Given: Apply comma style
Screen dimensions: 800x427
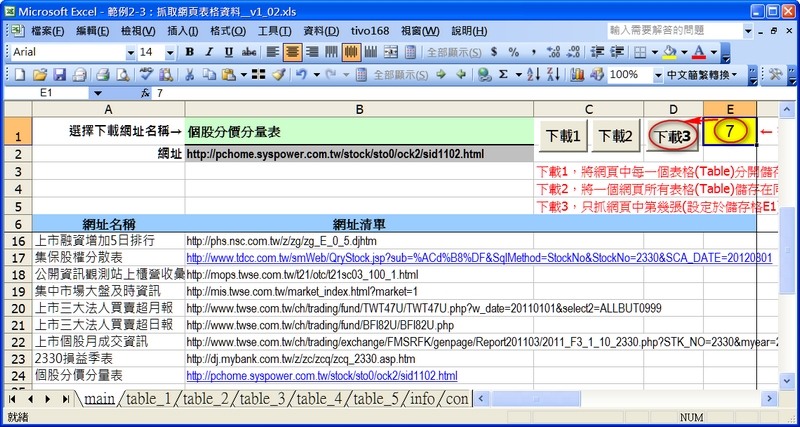Looking at the screenshot, I should coord(534,52).
